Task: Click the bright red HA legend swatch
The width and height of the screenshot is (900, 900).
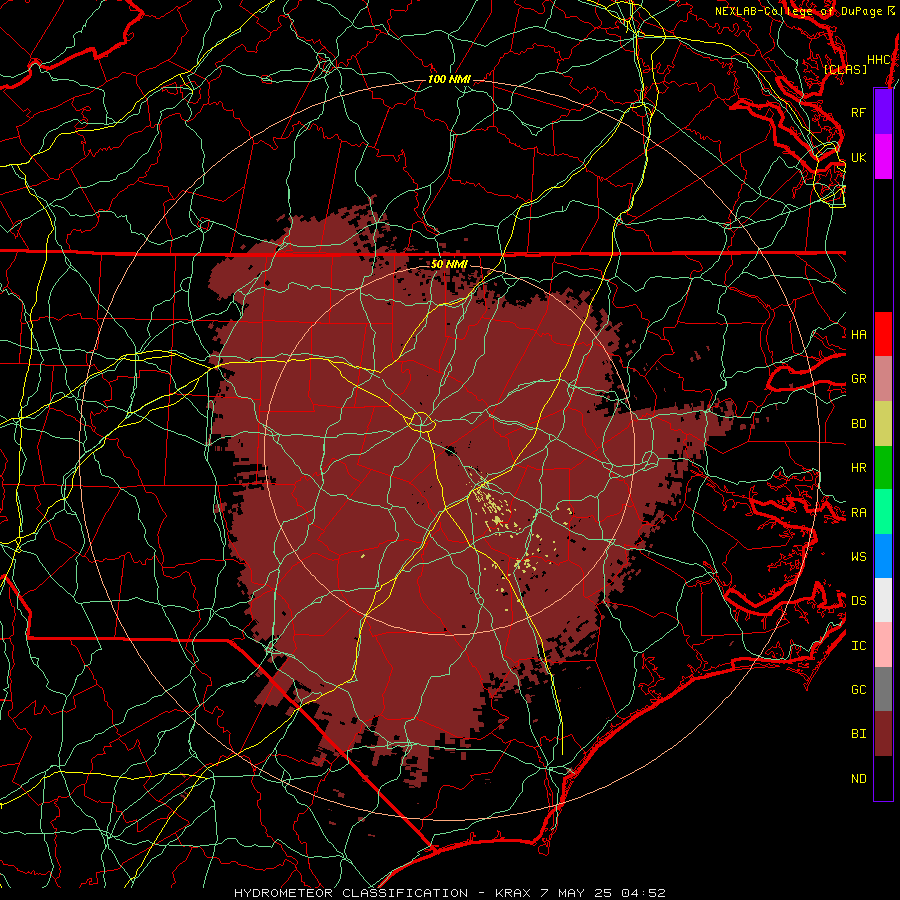Action: tap(883, 334)
